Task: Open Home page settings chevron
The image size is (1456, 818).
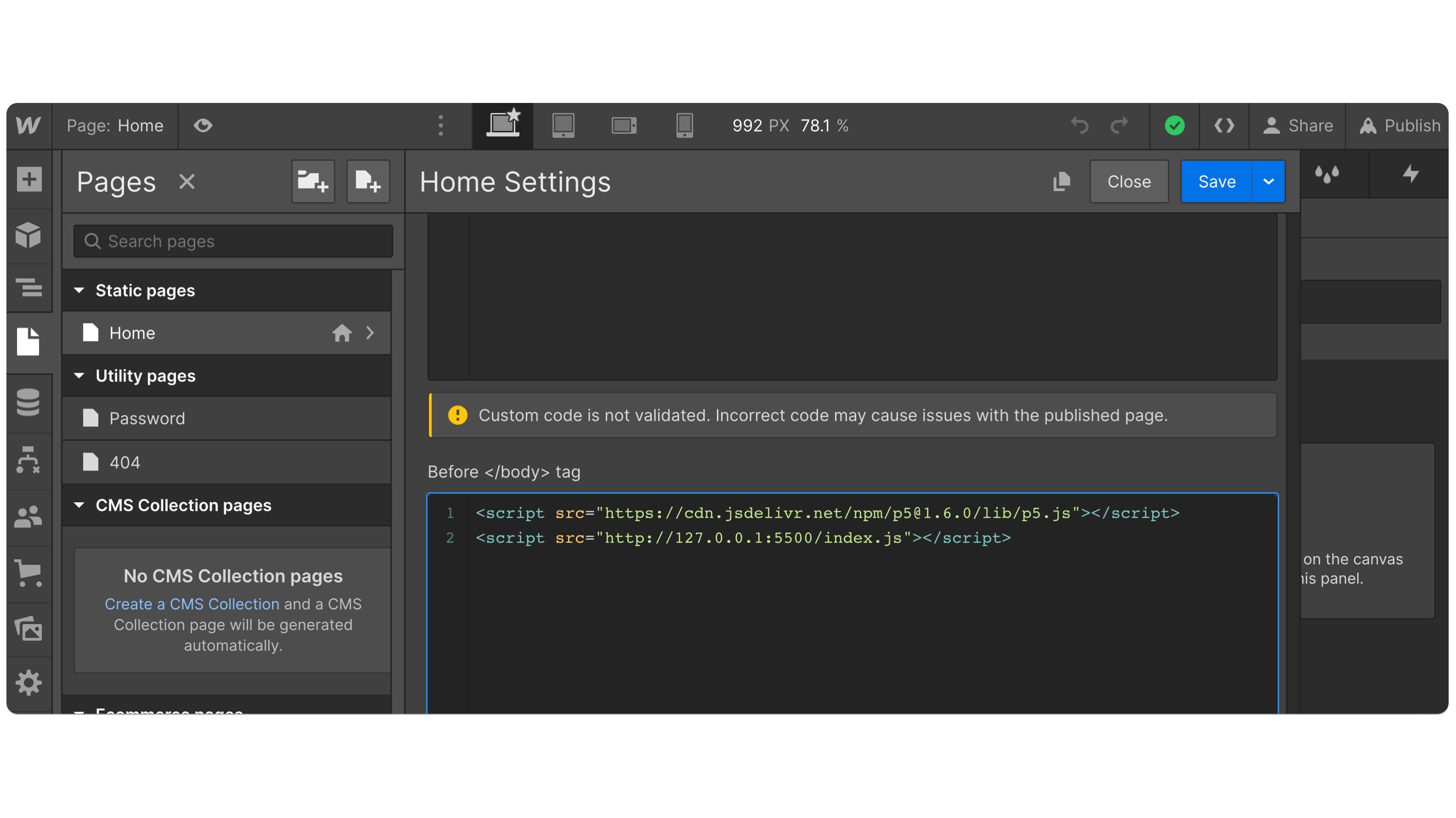Action: [x=370, y=333]
